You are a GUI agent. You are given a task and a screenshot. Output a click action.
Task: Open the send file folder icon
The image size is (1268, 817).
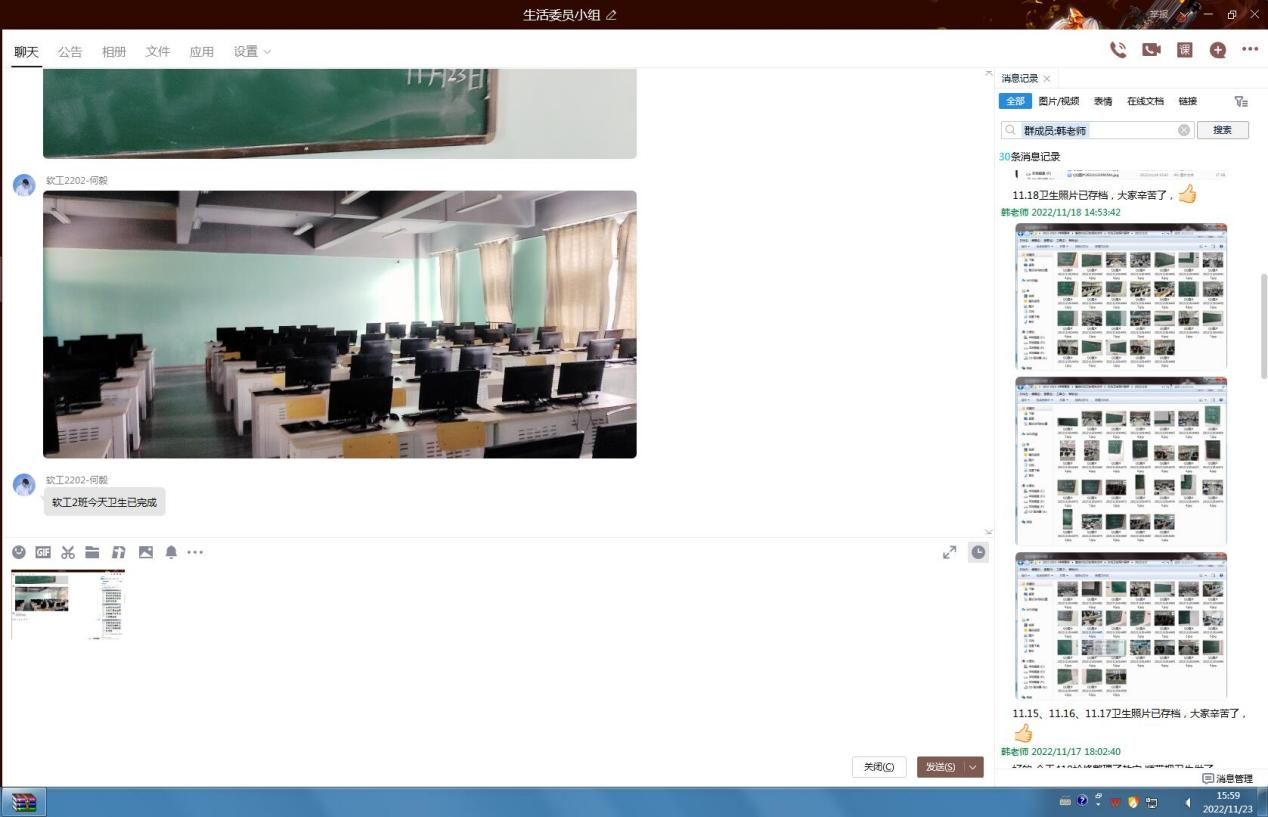[92, 552]
